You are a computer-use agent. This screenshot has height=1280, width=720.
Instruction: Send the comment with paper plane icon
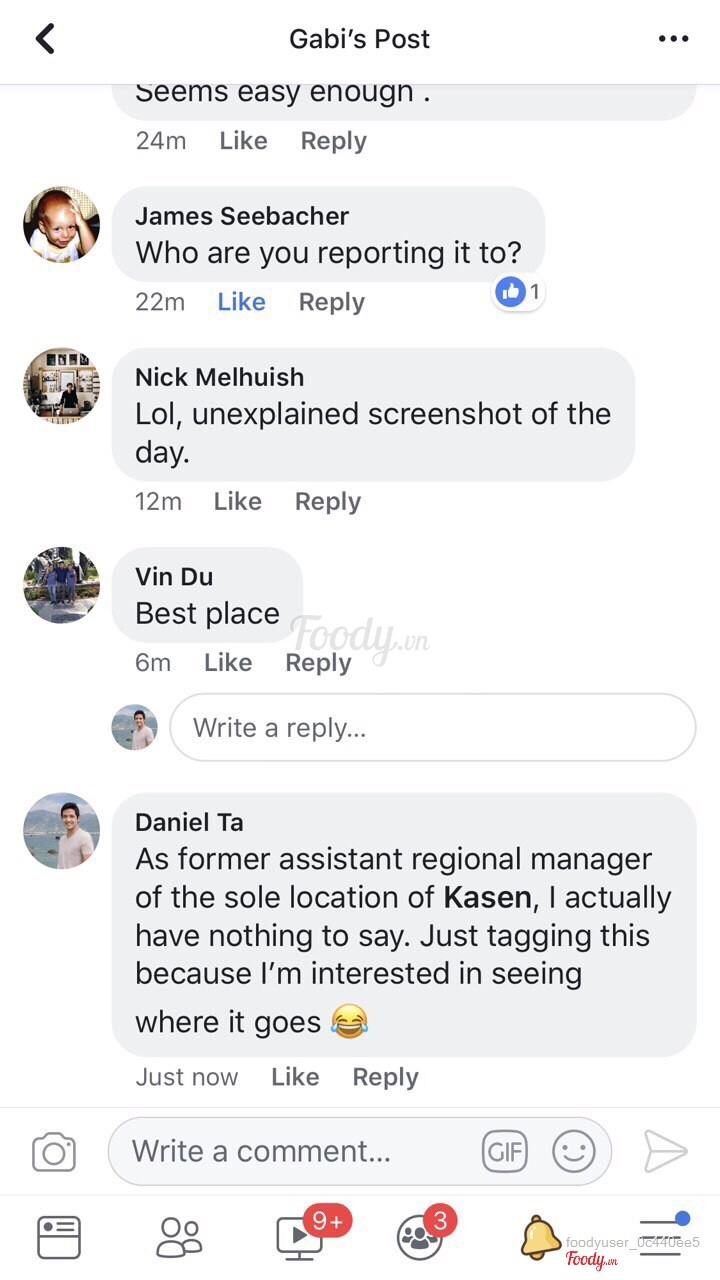coord(665,1152)
